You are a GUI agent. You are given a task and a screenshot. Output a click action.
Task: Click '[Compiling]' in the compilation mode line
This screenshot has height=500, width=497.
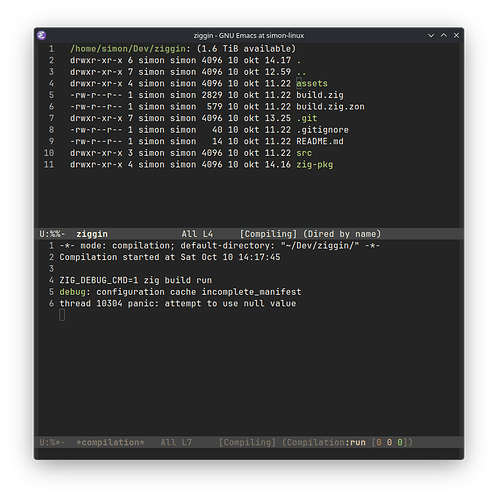point(247,442)
